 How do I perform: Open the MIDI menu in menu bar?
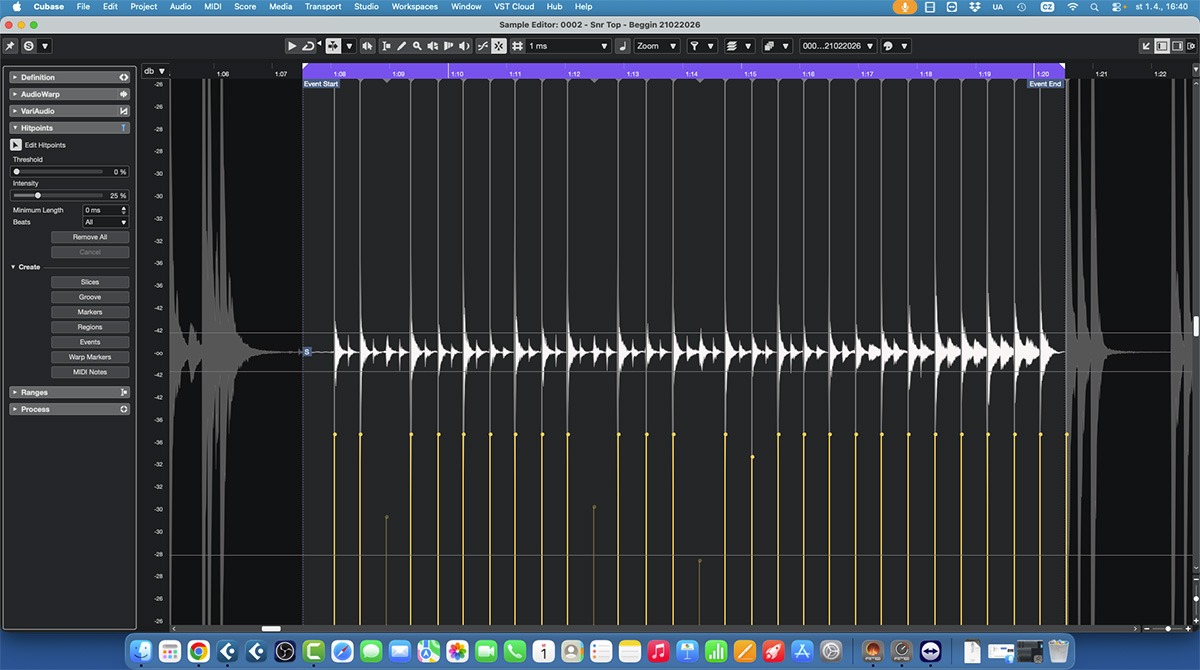tap(212, 7)
